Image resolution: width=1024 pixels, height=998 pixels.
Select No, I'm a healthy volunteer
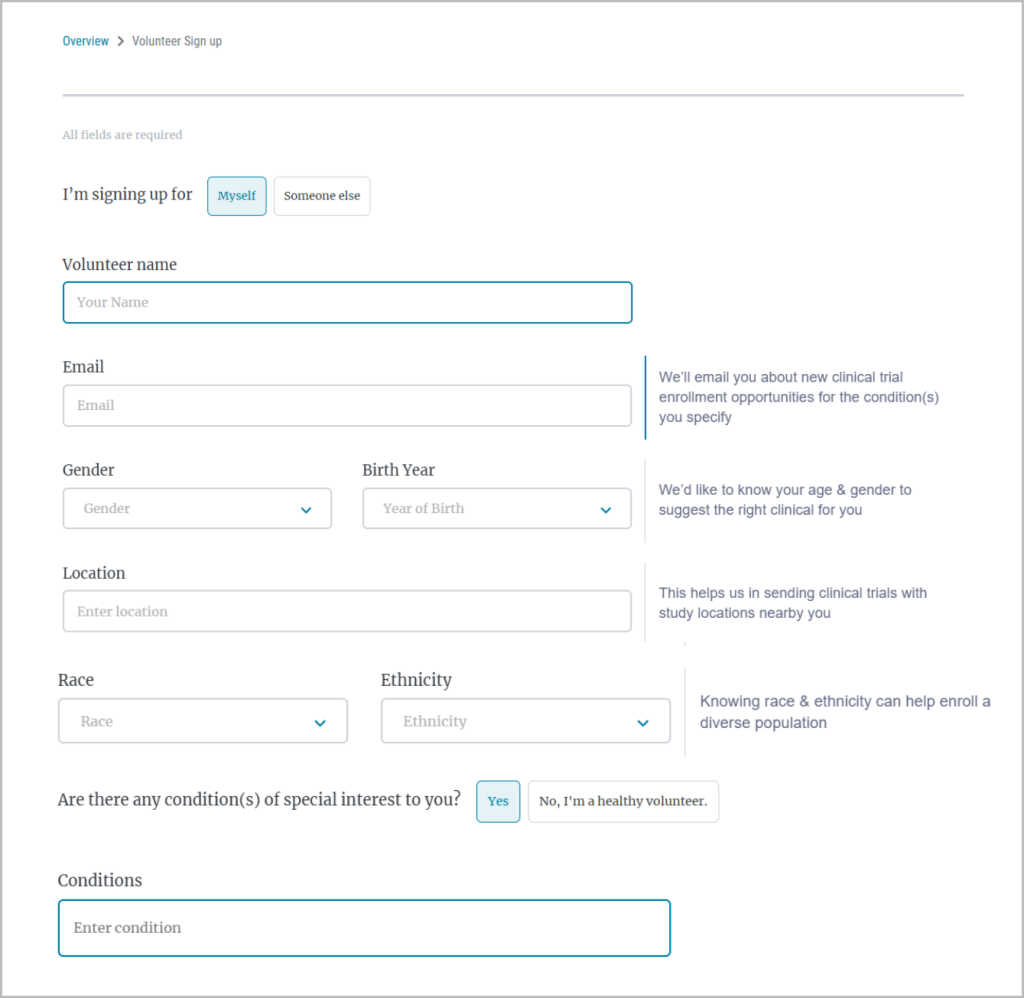click(623, 801)
